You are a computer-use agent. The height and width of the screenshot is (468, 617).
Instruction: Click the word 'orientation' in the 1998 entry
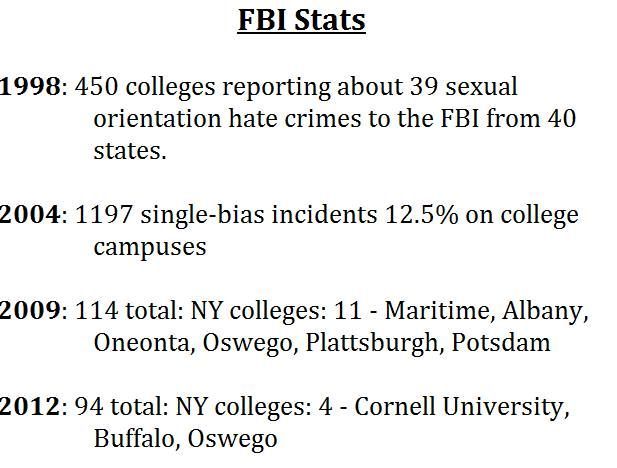pyautogui.click(x=157, y=119)
